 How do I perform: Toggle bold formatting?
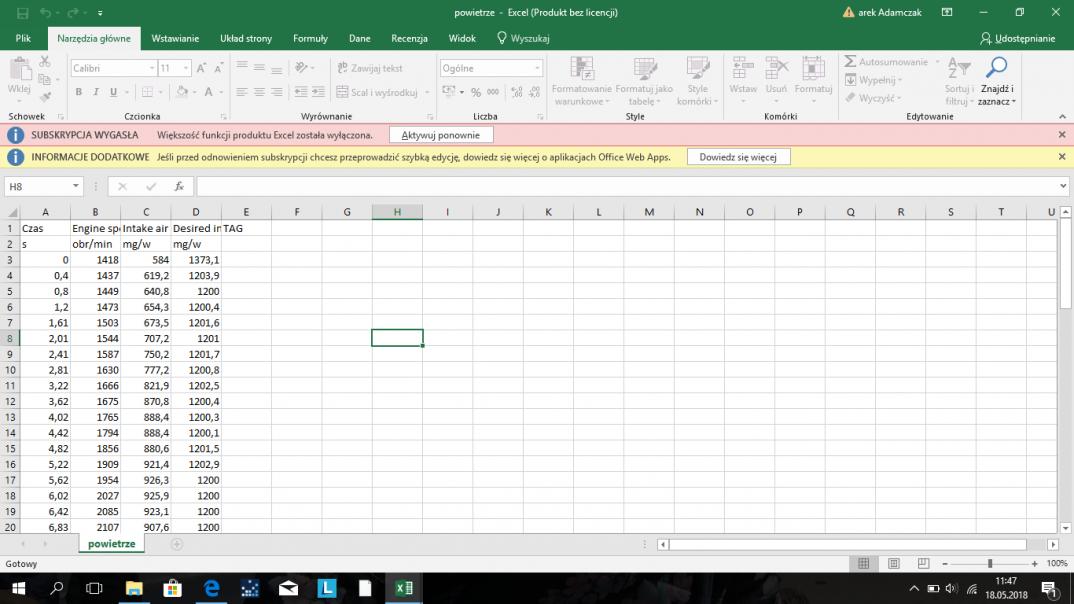(79, 92)
